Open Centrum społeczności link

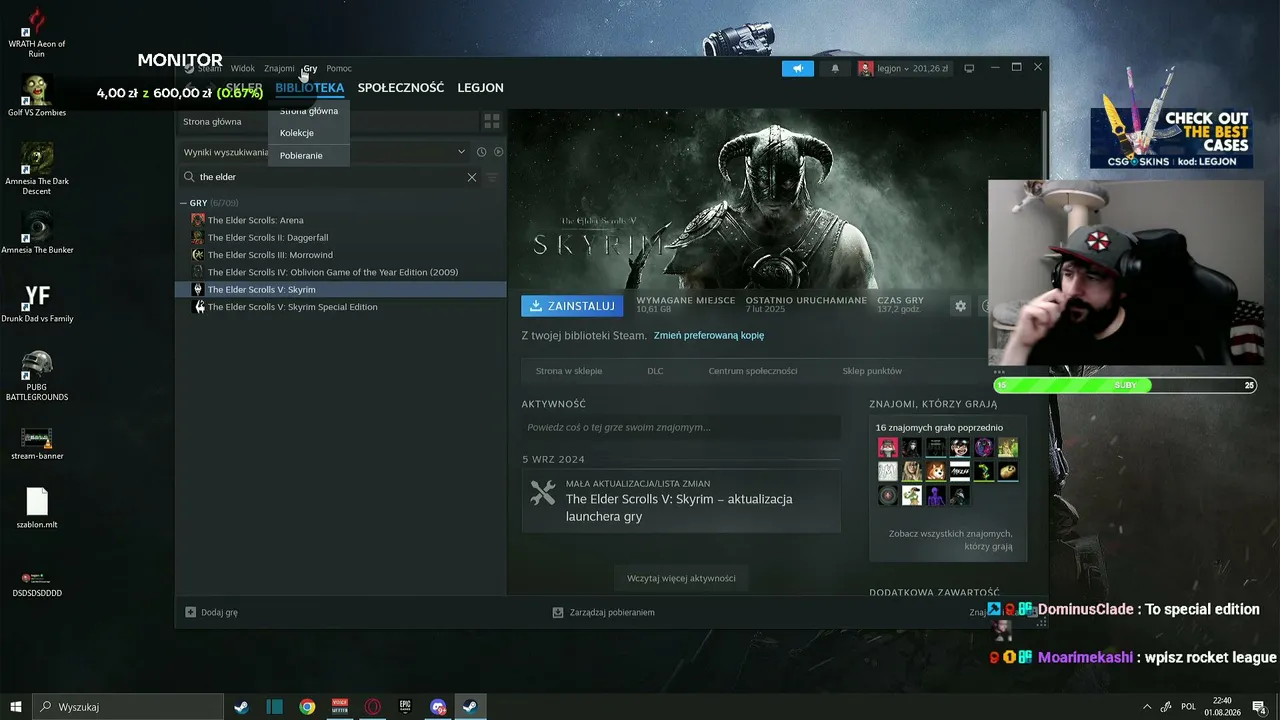point(753,371)
